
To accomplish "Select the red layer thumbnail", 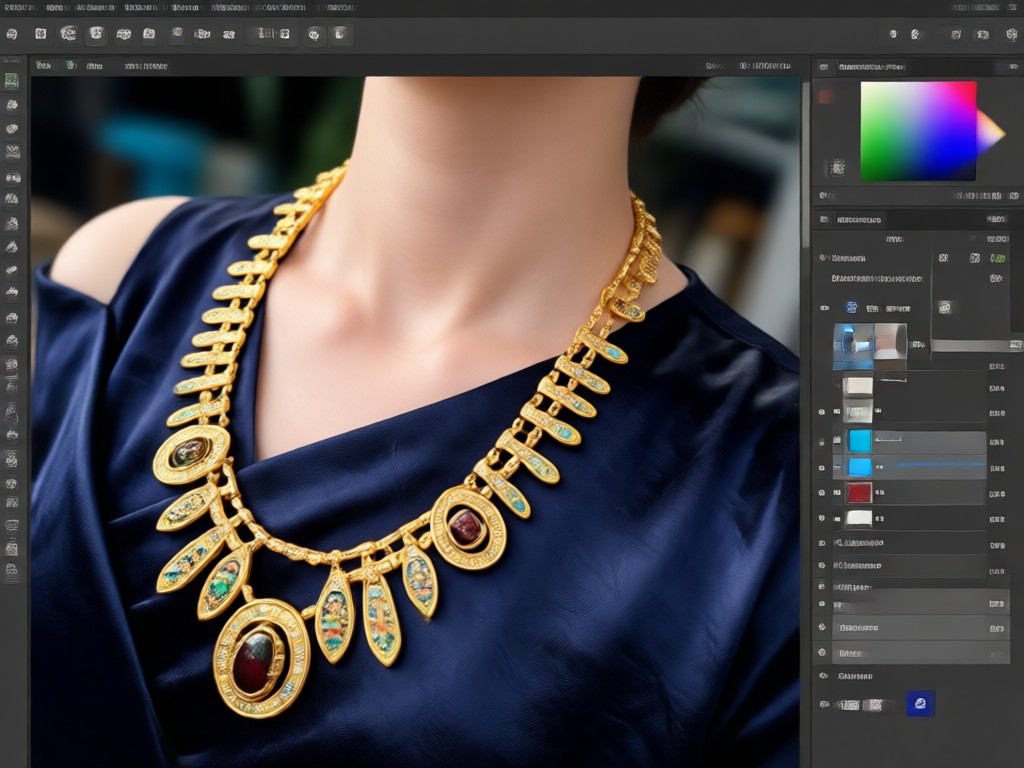I will [859, 492].
